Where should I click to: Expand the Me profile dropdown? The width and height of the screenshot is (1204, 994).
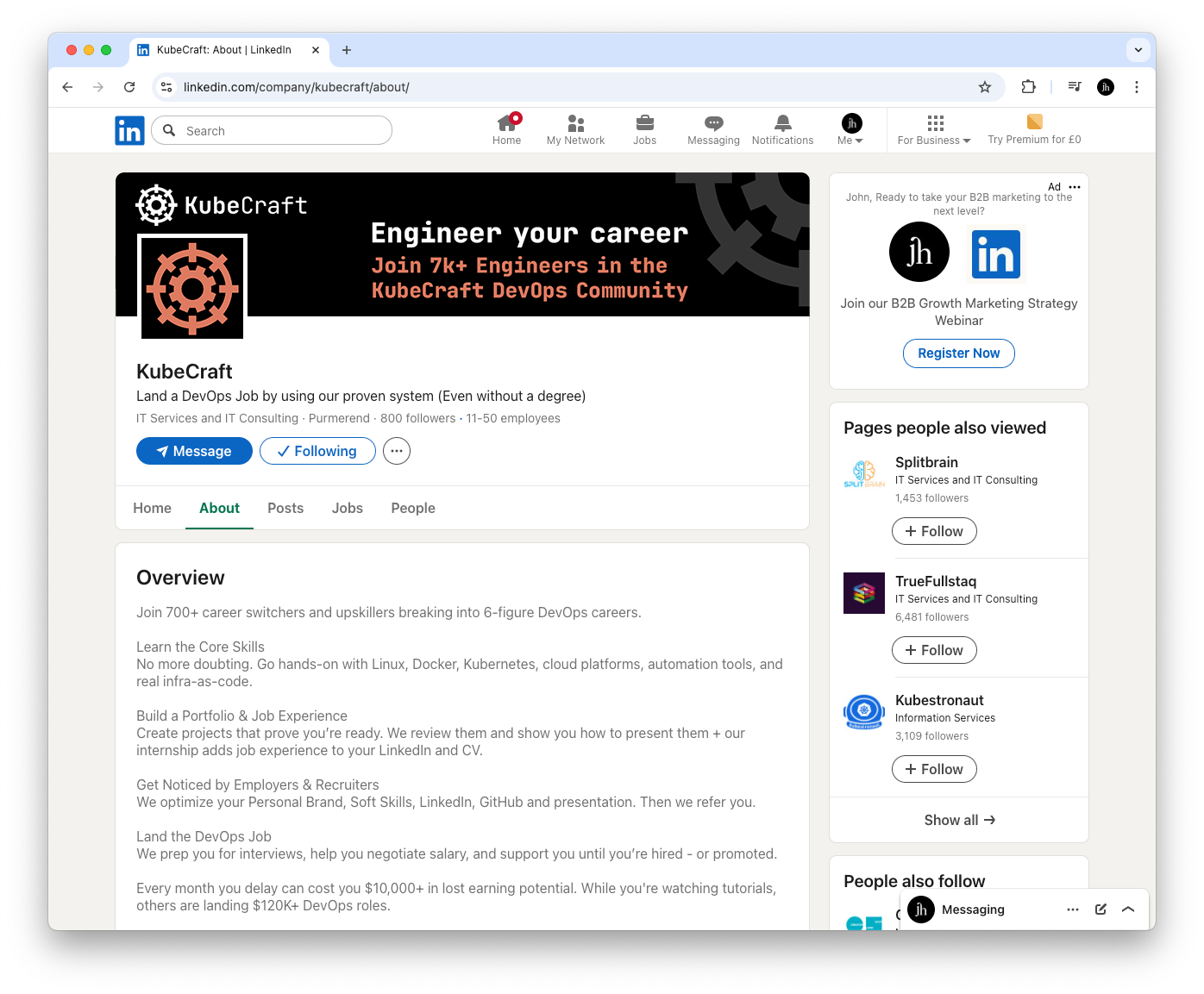pyautogui.click(x=850, y=129)
